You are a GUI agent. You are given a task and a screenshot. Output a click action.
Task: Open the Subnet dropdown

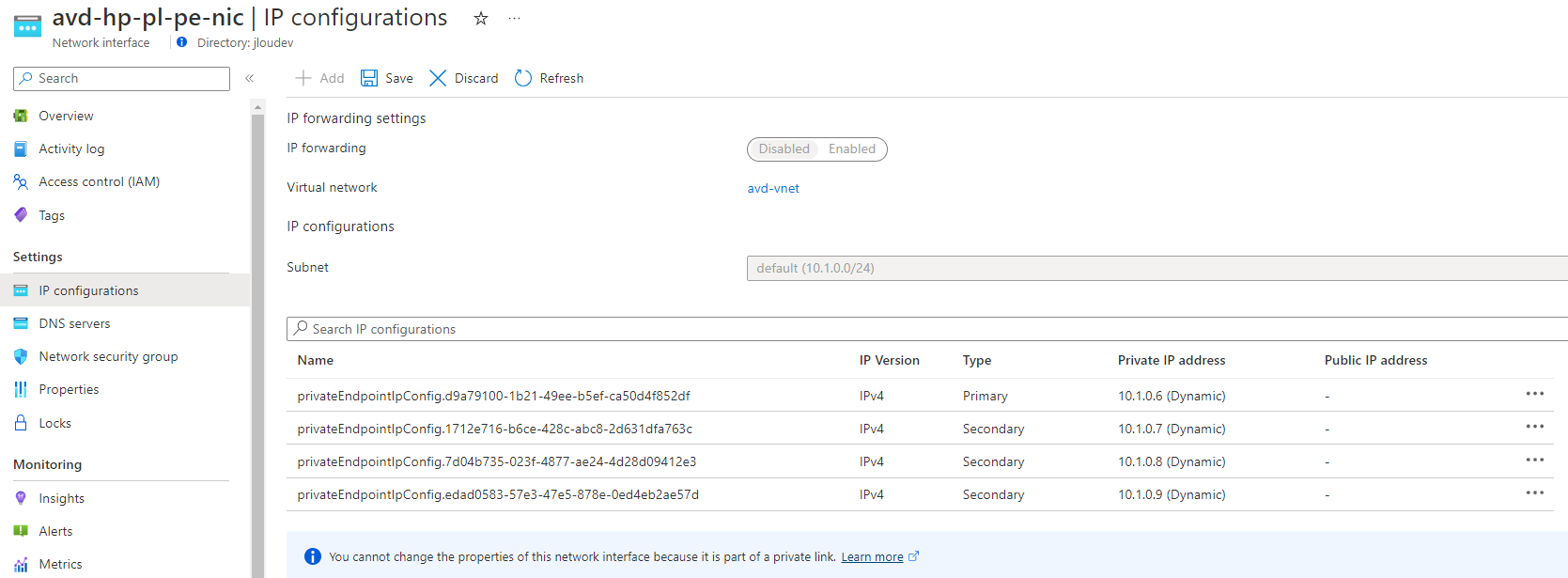[1157, 268]
